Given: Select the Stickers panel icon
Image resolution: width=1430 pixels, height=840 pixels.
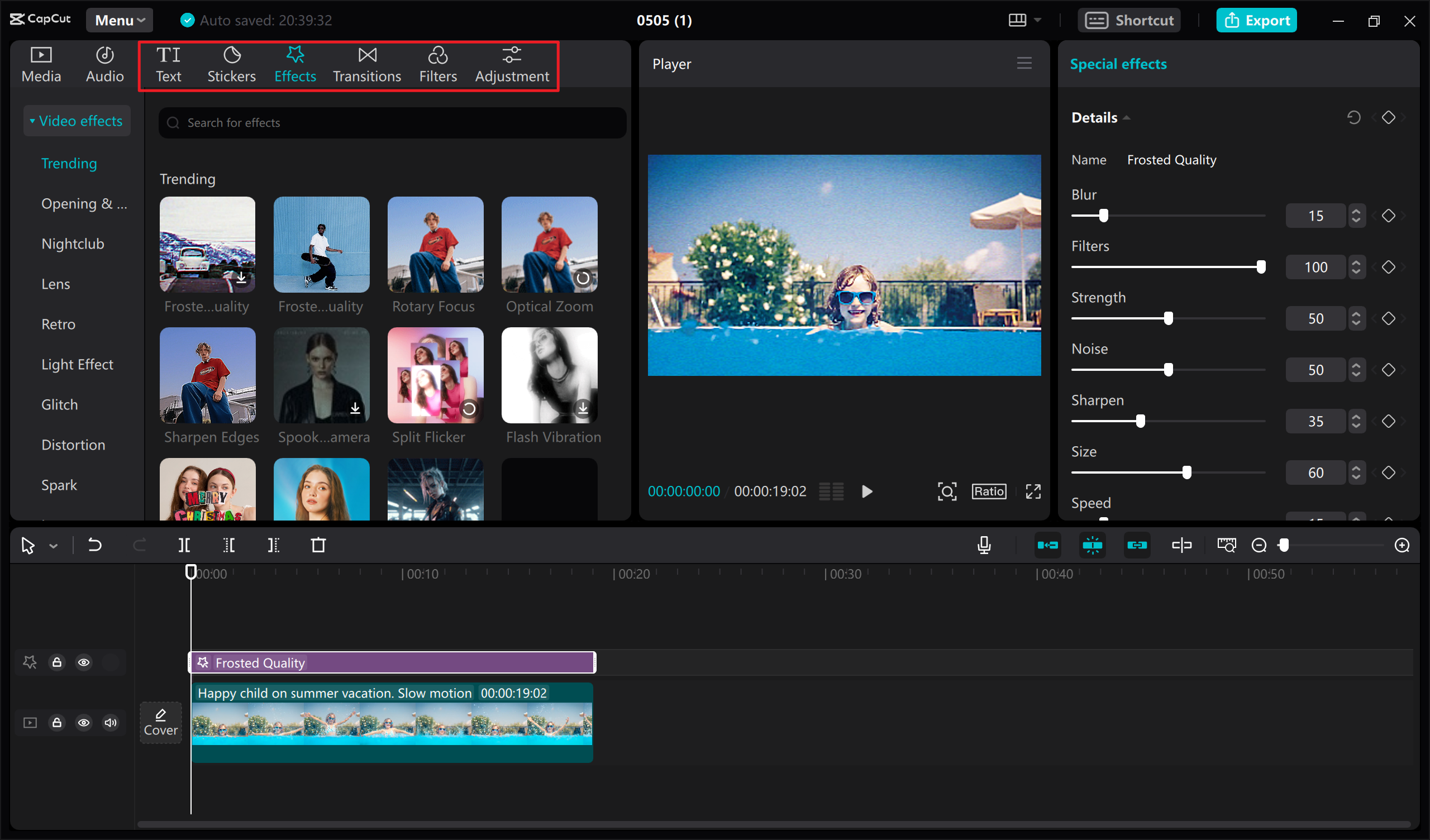Looking at the screenshot, I should tap(231, 64).
